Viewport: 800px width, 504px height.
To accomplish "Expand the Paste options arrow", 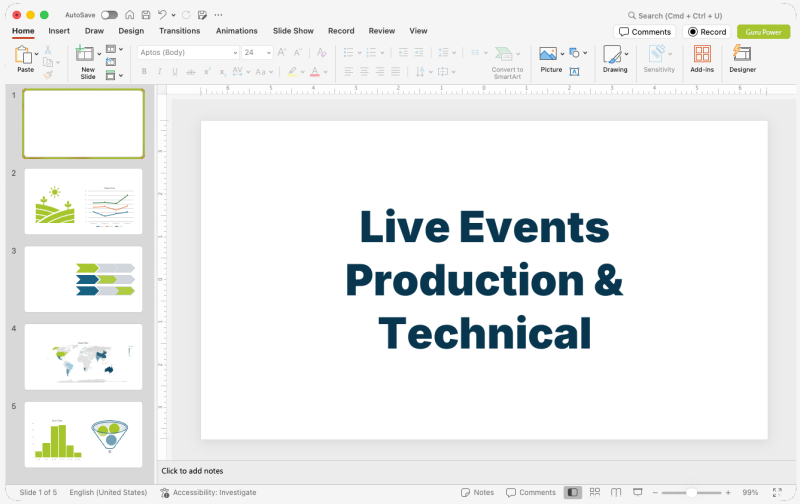I will [37, 54].
